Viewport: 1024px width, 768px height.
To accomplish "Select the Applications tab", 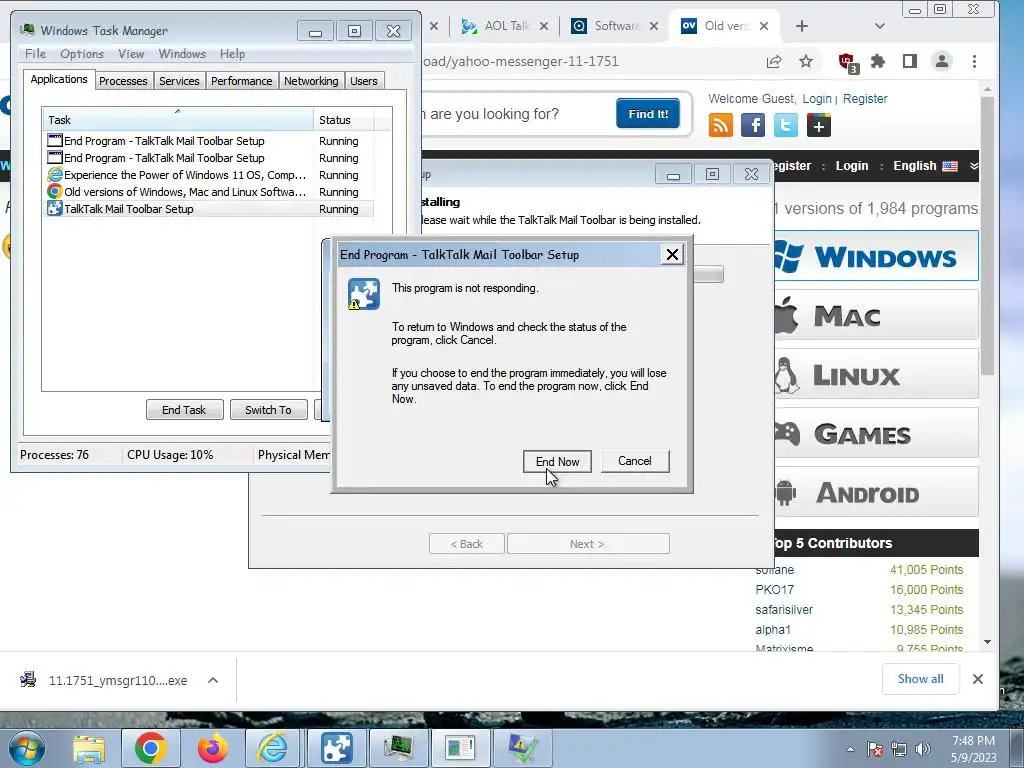I will pos(59,79).
